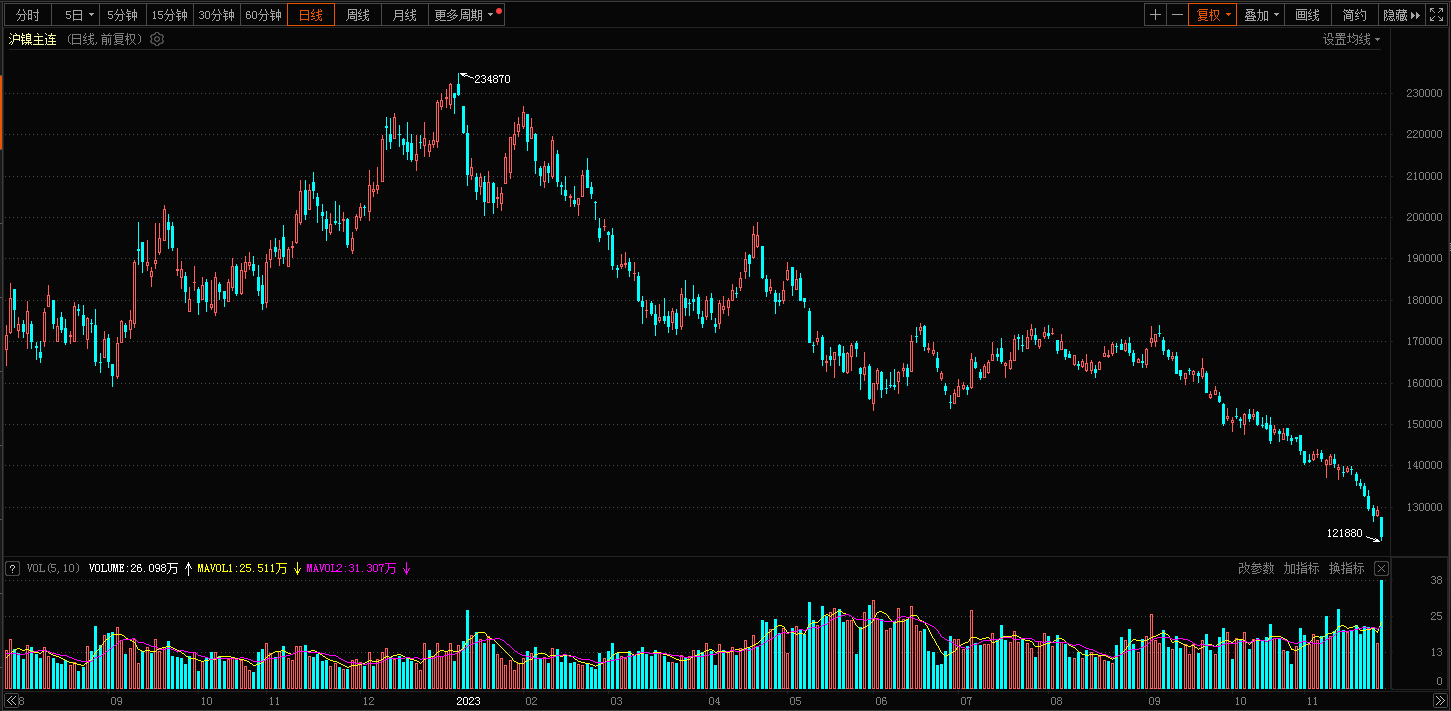Click MAVOL1:25.511万 yellow value
1451x711 pixels.
(x=242, y=568)
